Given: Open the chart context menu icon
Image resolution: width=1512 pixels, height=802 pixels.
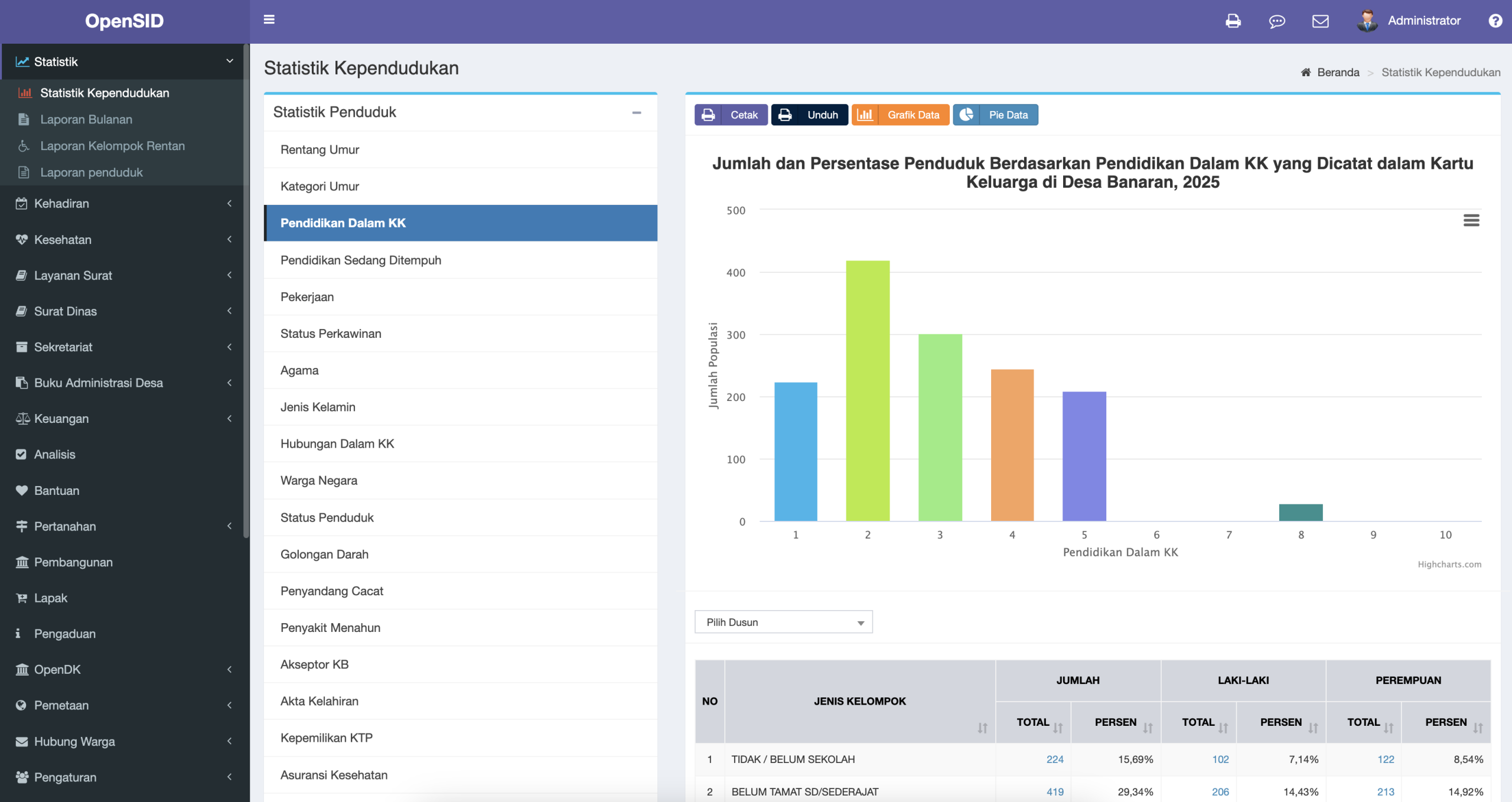Looking at the screenshot, I should coord(1471,220).
